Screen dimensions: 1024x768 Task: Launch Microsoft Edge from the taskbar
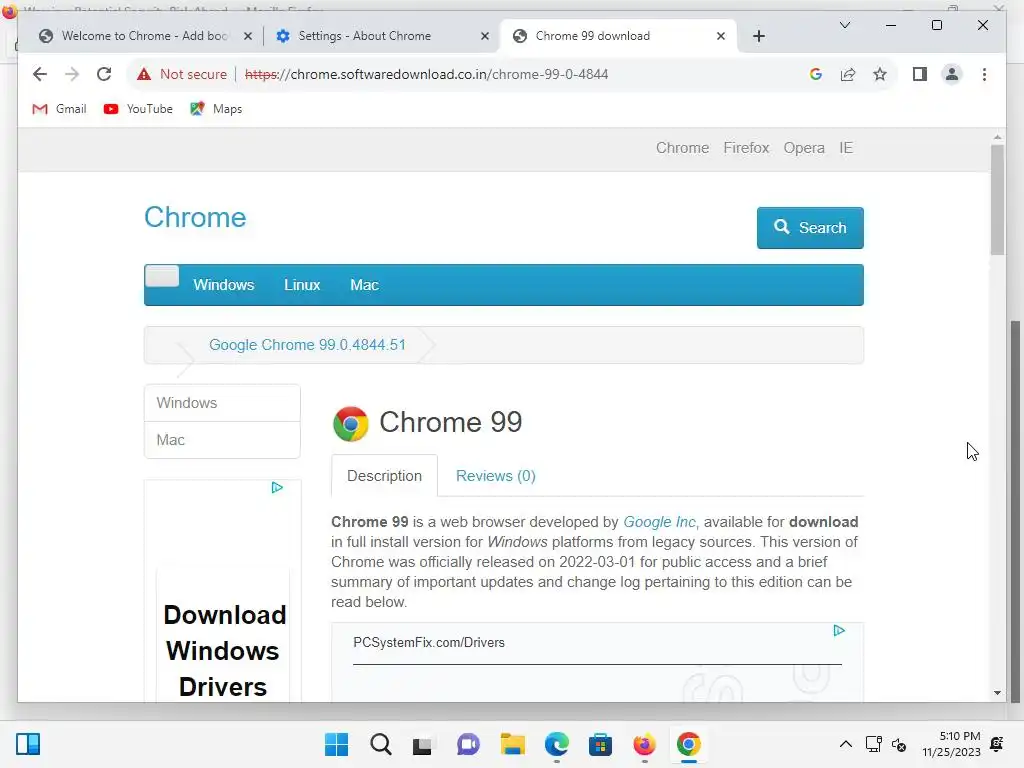click(x=556, y=744)
